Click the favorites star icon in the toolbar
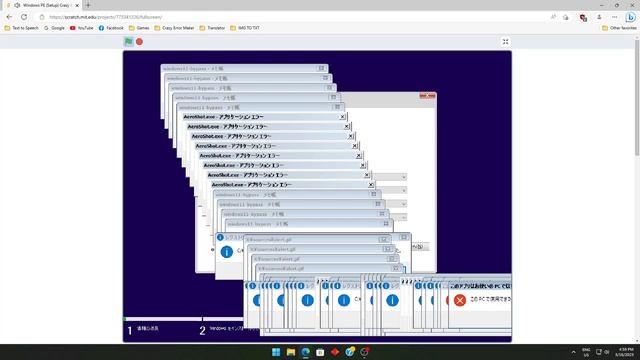 [566, 17]
